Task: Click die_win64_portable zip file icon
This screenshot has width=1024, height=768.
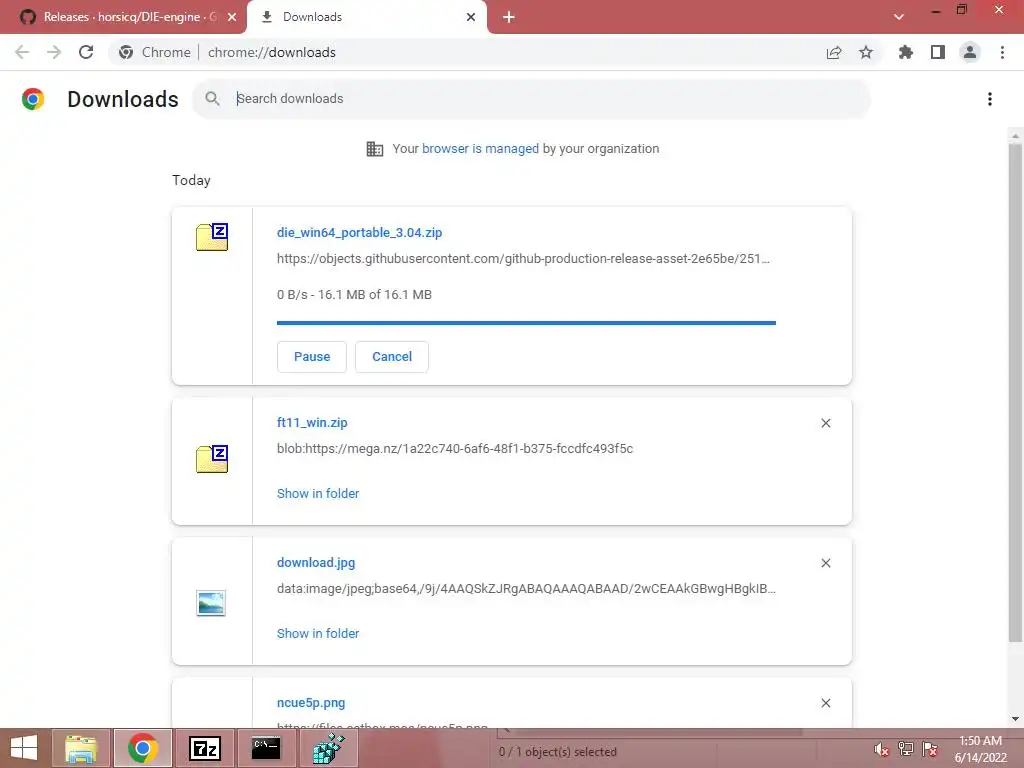Action: pos(212,236)
